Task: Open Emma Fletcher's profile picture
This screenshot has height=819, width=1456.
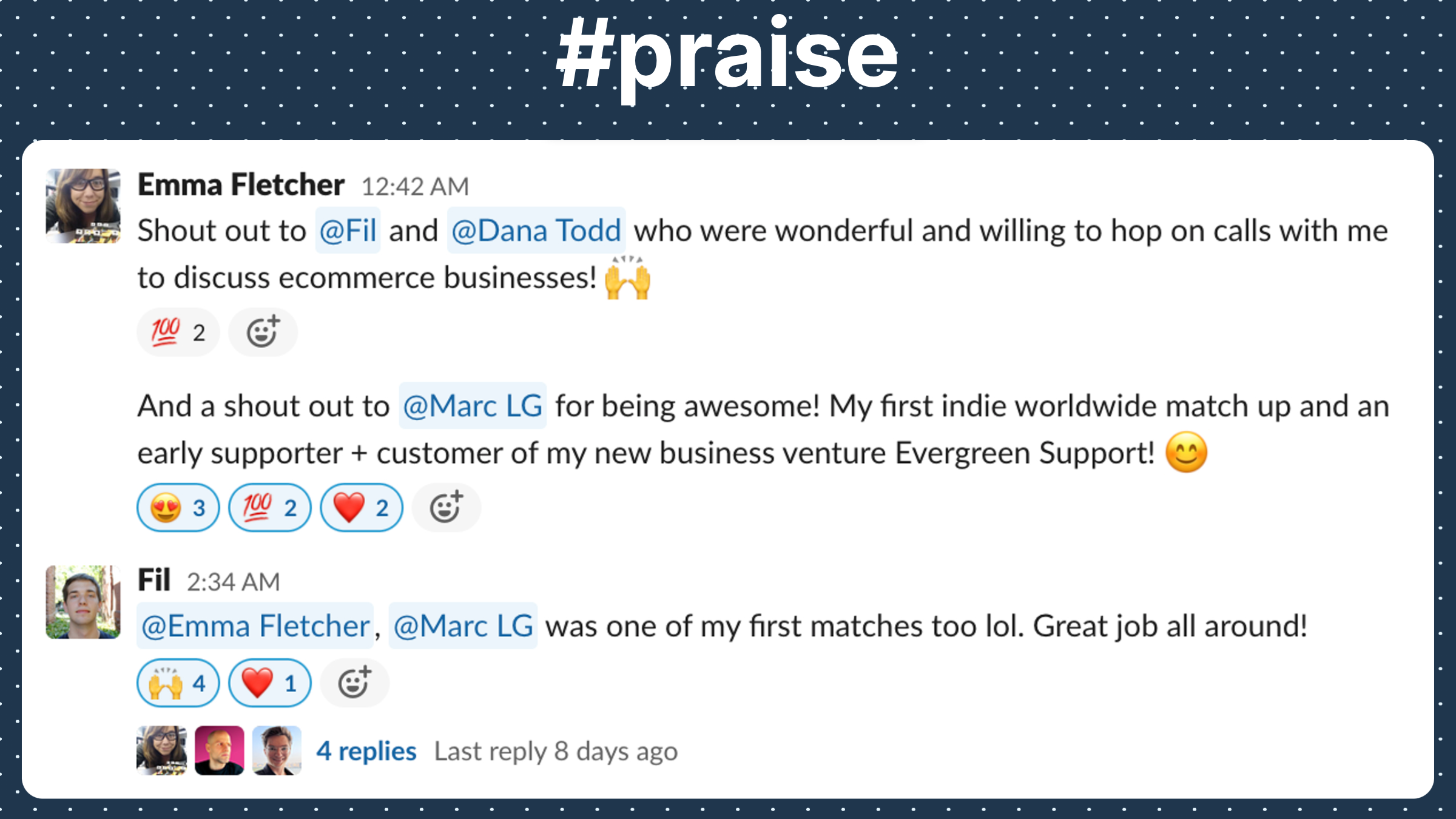Action: [x=83, y=206]
